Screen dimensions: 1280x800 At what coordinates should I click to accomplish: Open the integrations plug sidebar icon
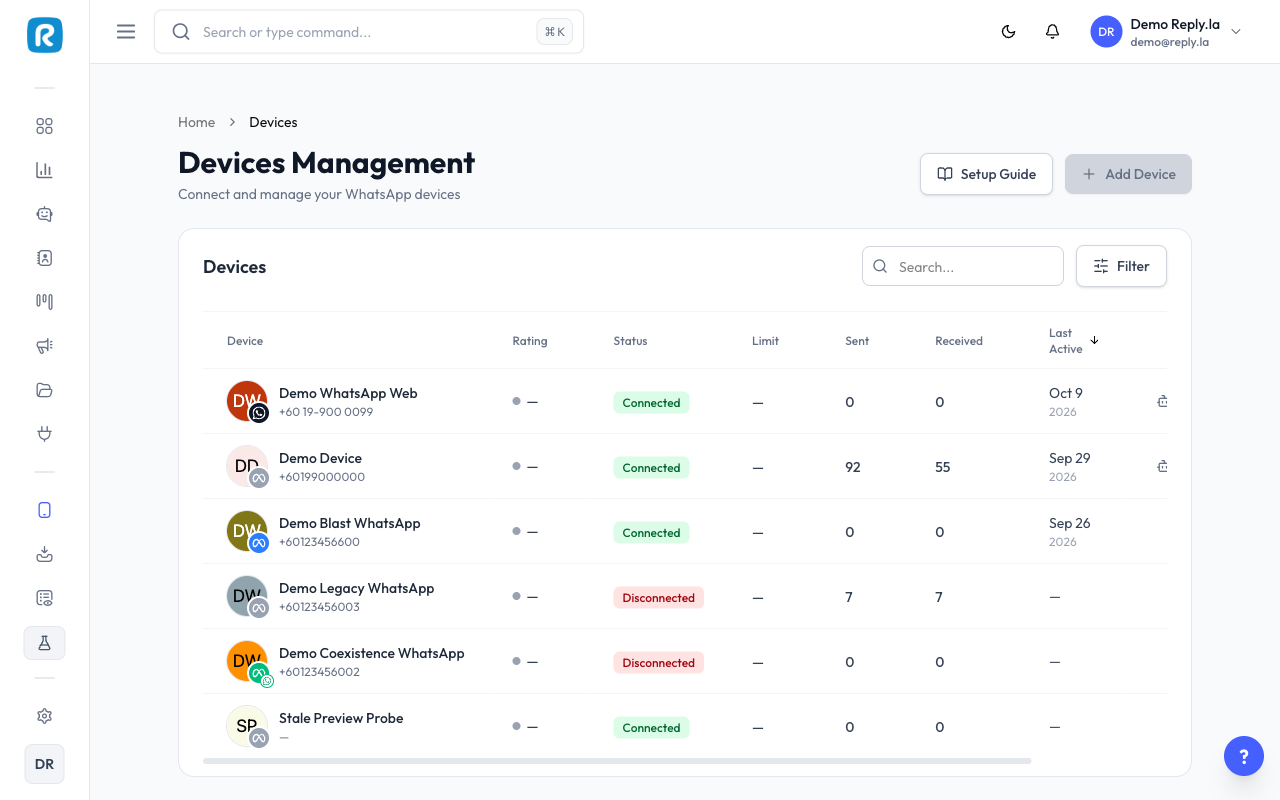click(x=44, y=434)
